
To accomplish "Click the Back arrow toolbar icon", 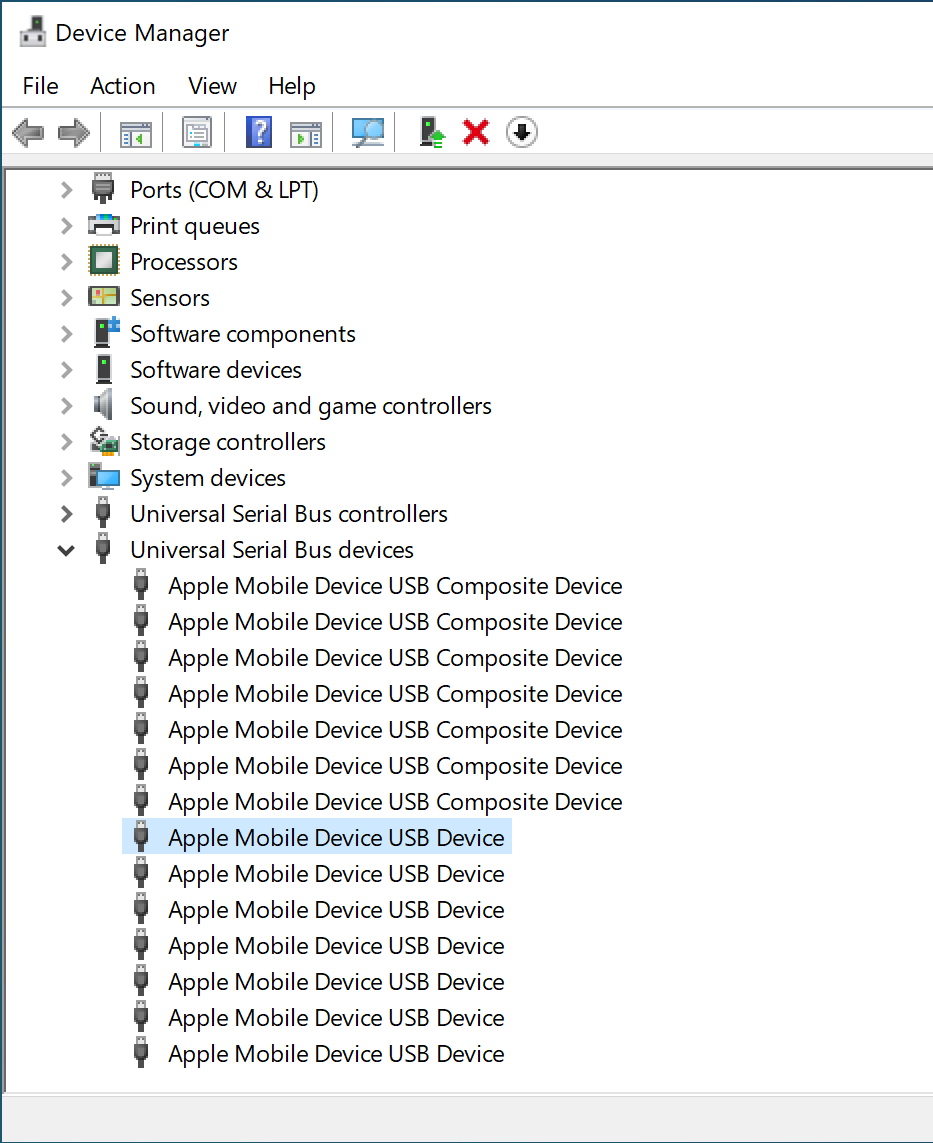I will (x=28, y=132).
